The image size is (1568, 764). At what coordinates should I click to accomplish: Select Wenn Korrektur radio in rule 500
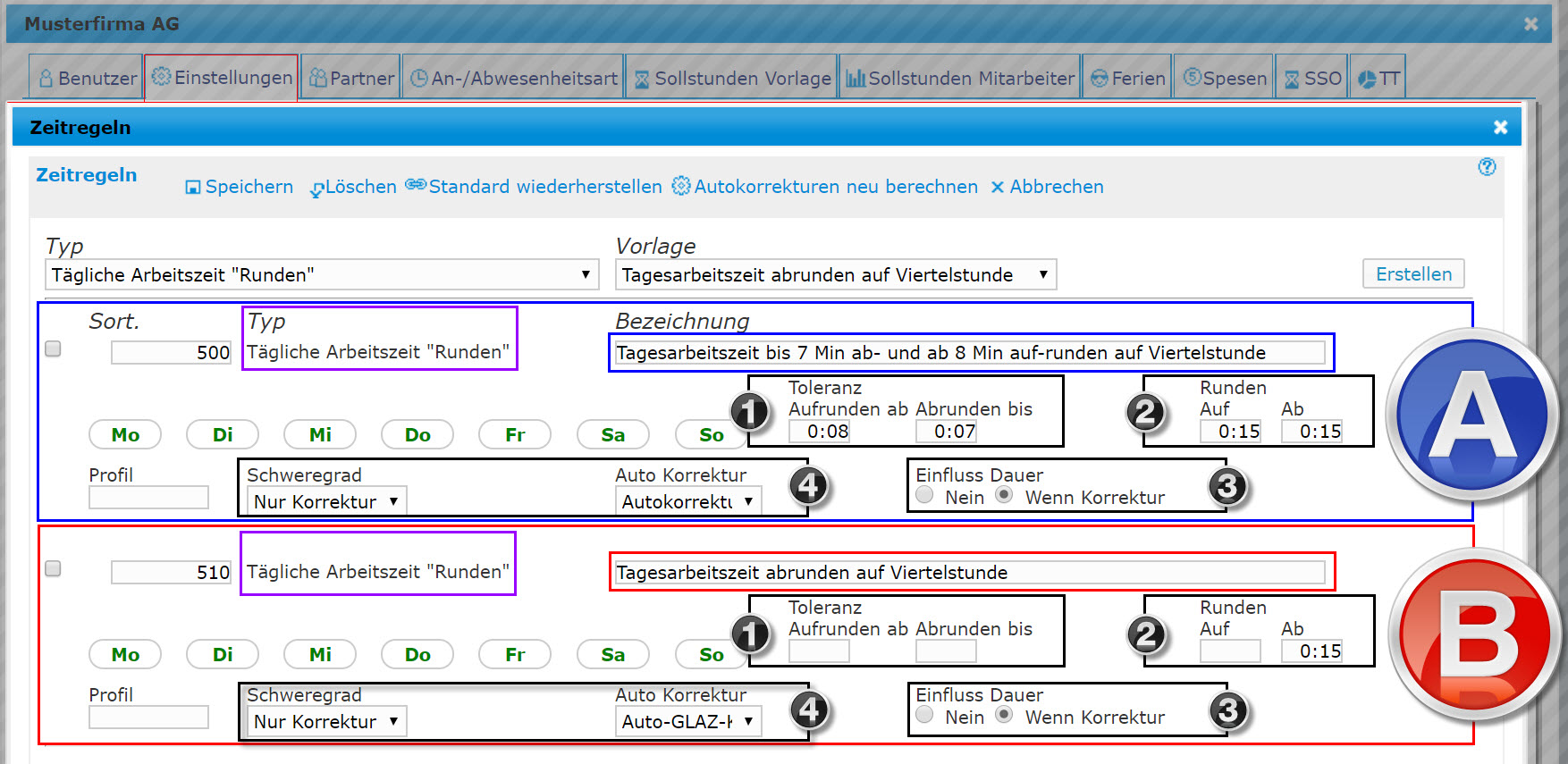click(1005, 495)
